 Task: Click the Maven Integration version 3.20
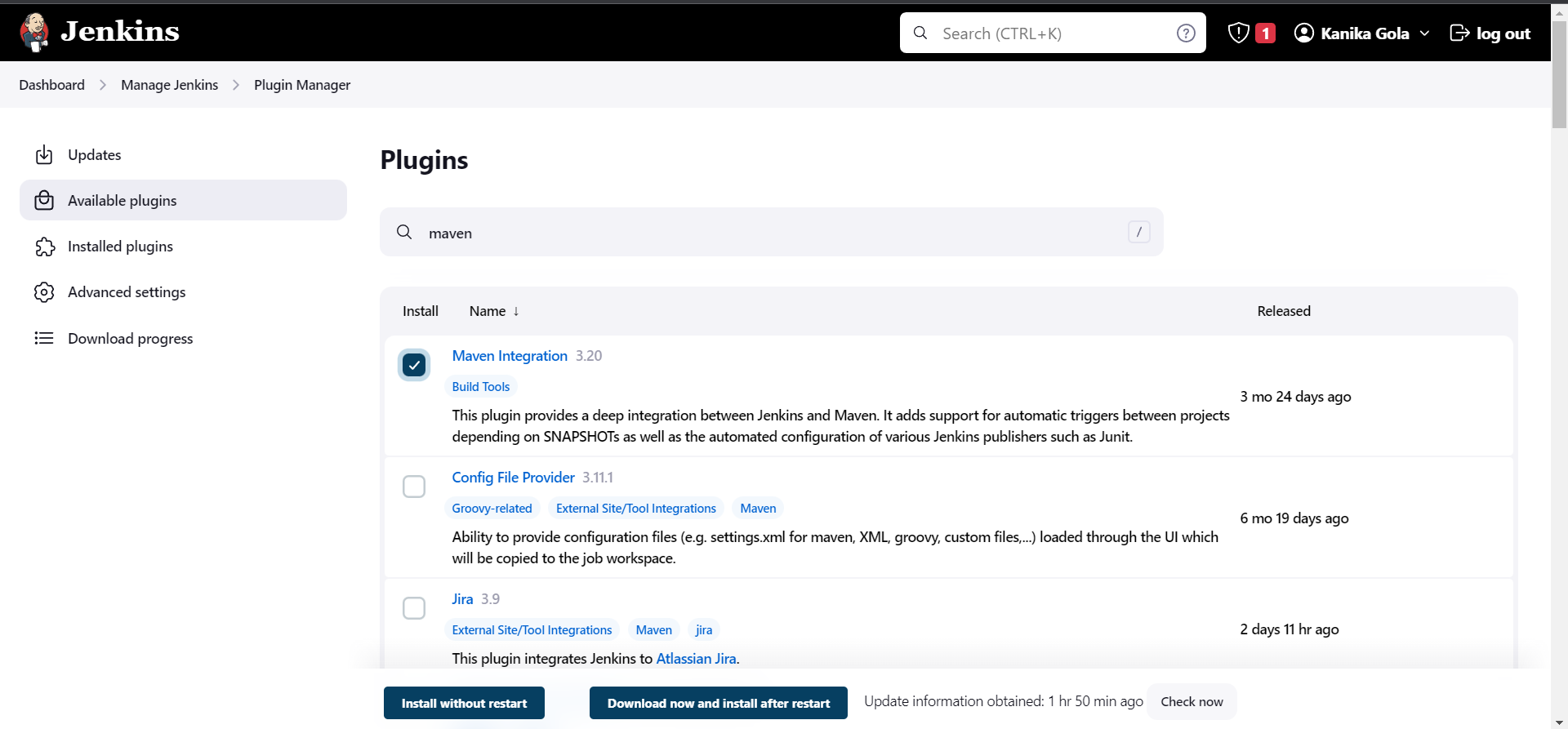pyautogui.click(x=589, y=356)
